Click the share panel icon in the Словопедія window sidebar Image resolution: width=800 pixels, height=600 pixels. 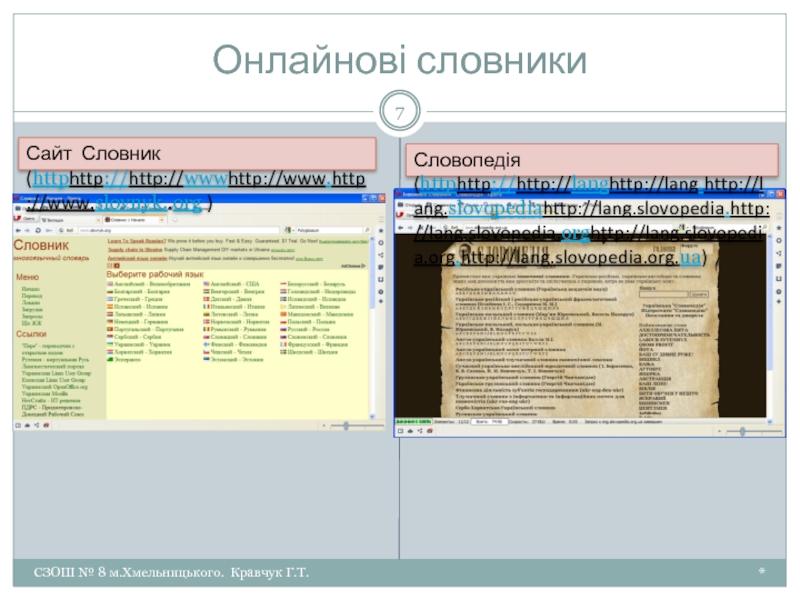(779, 254)
